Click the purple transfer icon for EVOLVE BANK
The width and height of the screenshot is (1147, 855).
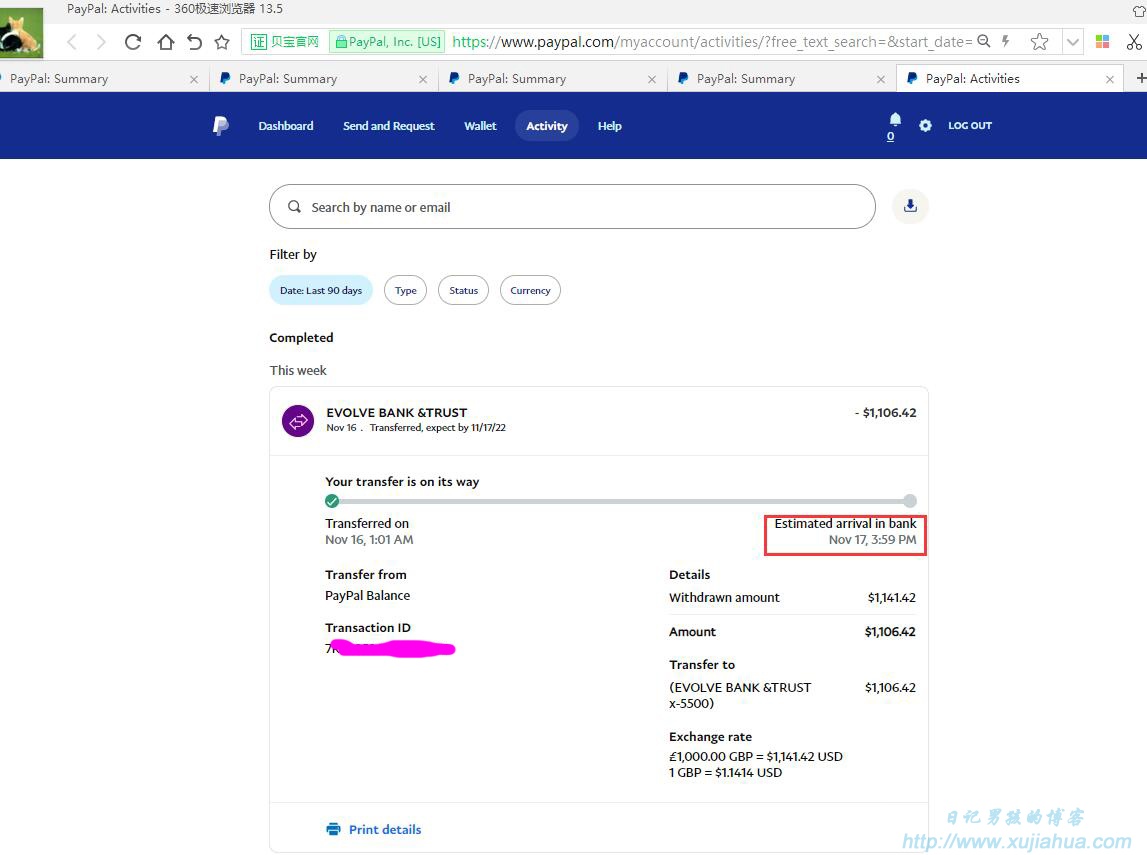tap(298, 421)
